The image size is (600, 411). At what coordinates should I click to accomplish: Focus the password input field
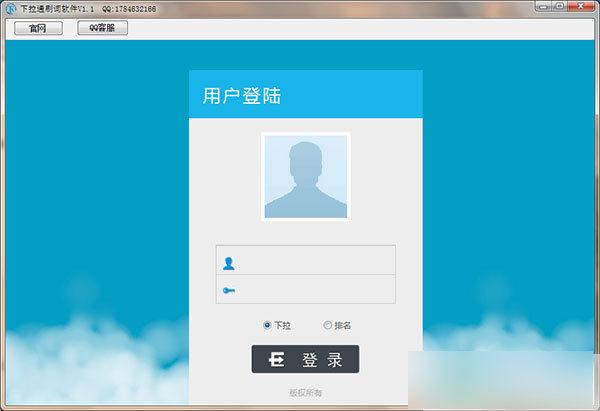315,290
